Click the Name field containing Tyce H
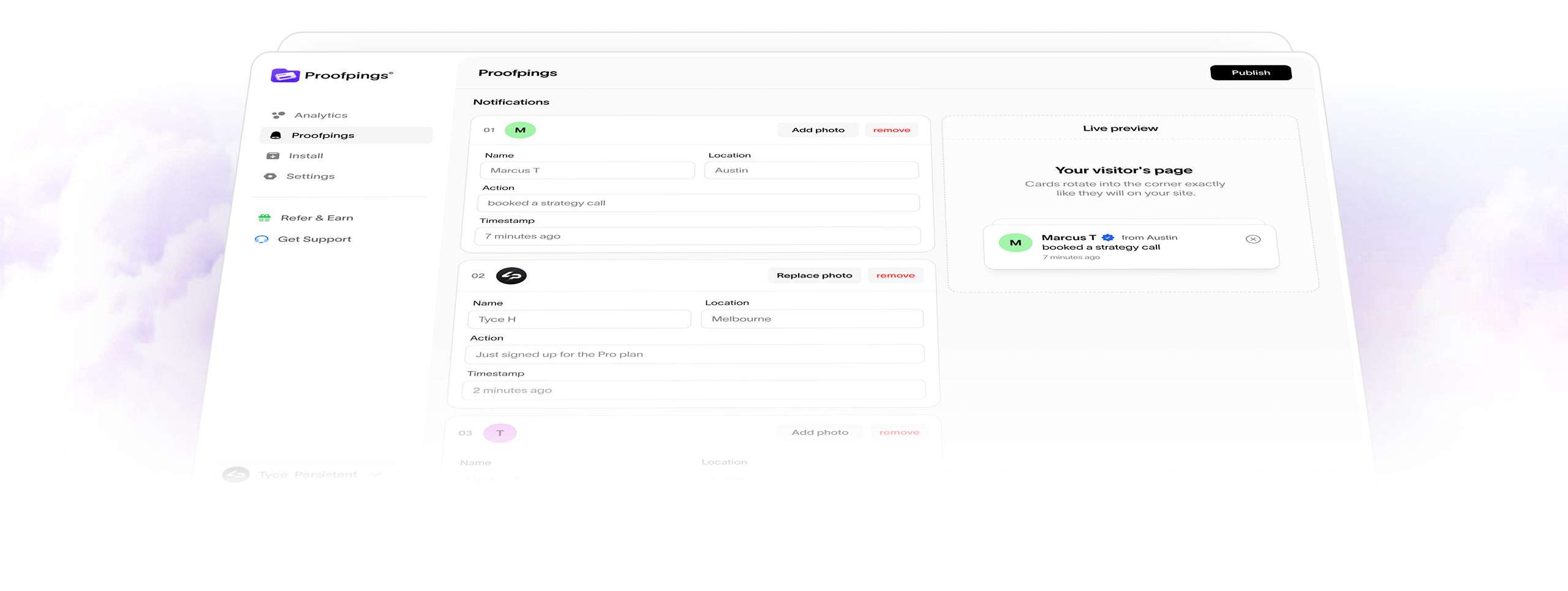The height and width of the screenshot is (591, 1568). 579,319
